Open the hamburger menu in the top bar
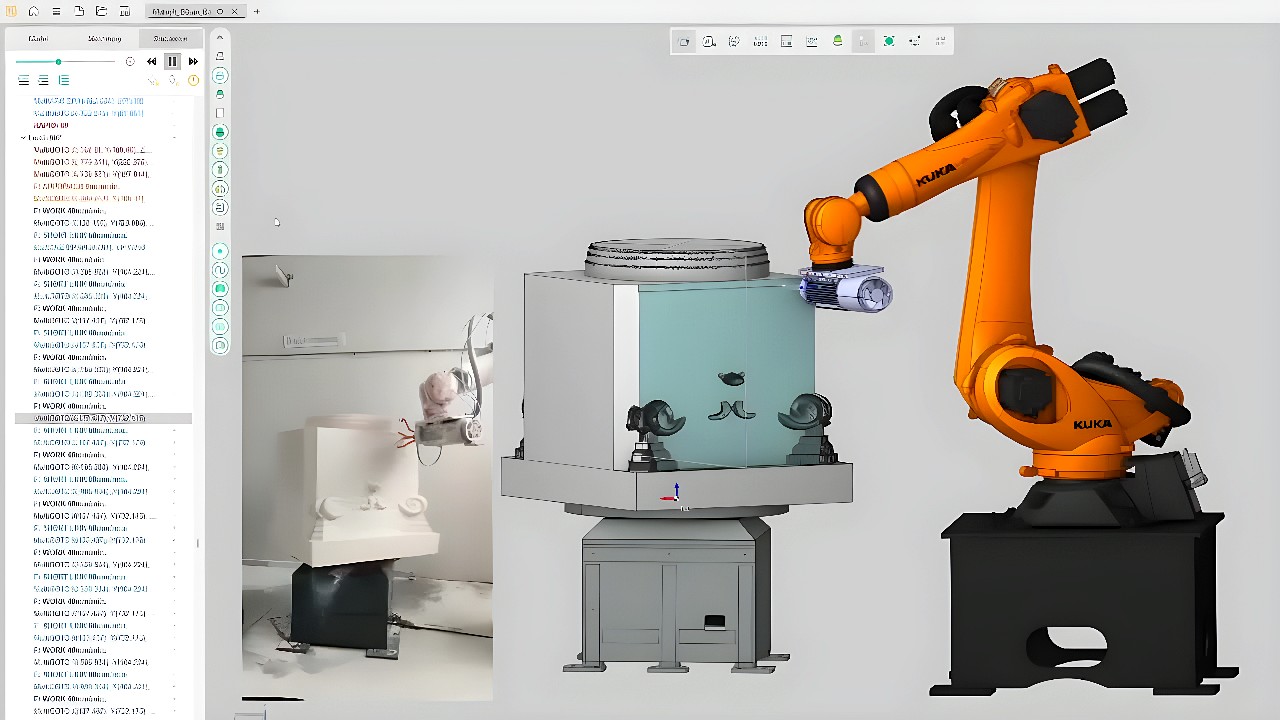Screen dimensions: 1280x720 pos(56,11)
